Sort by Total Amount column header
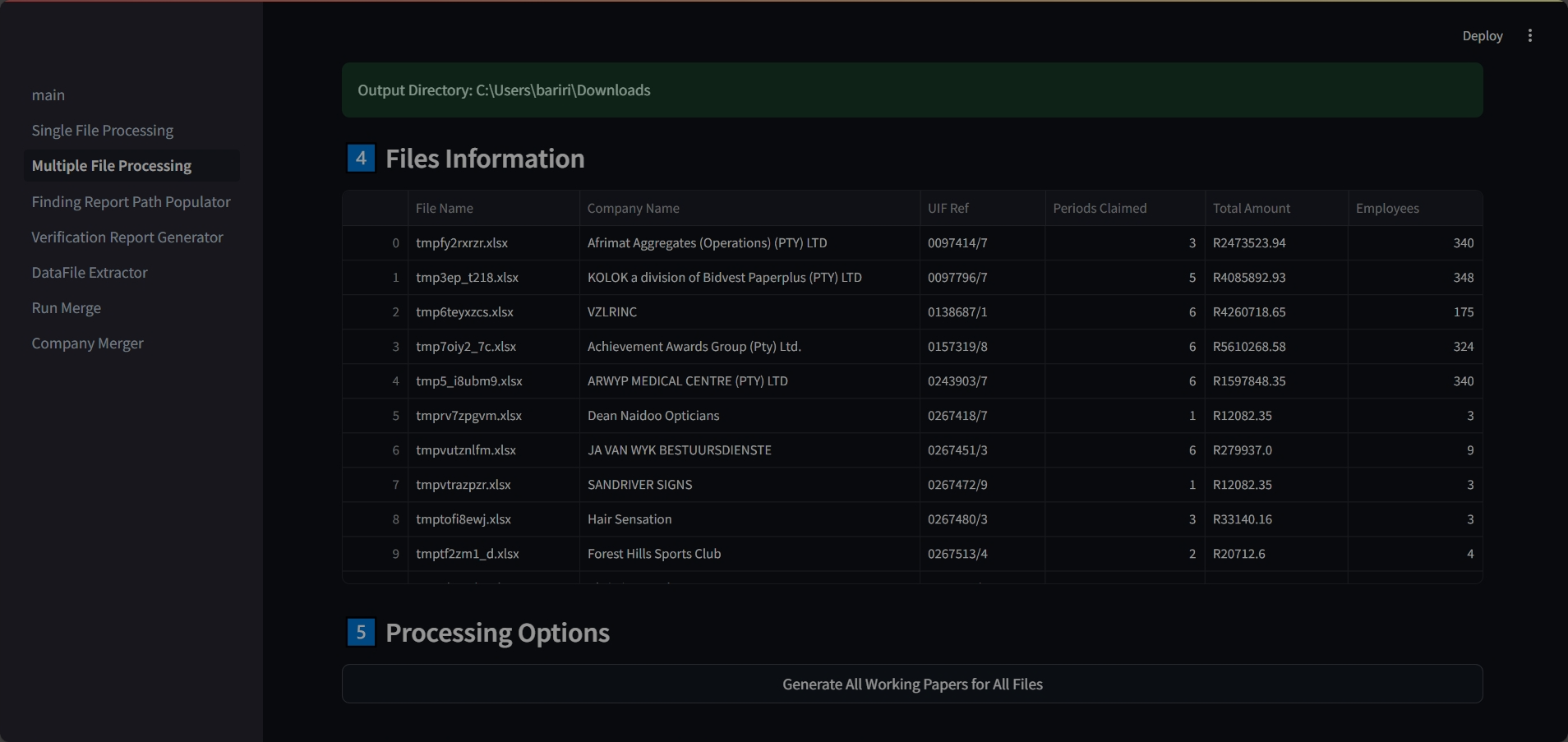Viewport: 1568px width, 742px height. coord(1276,209)
